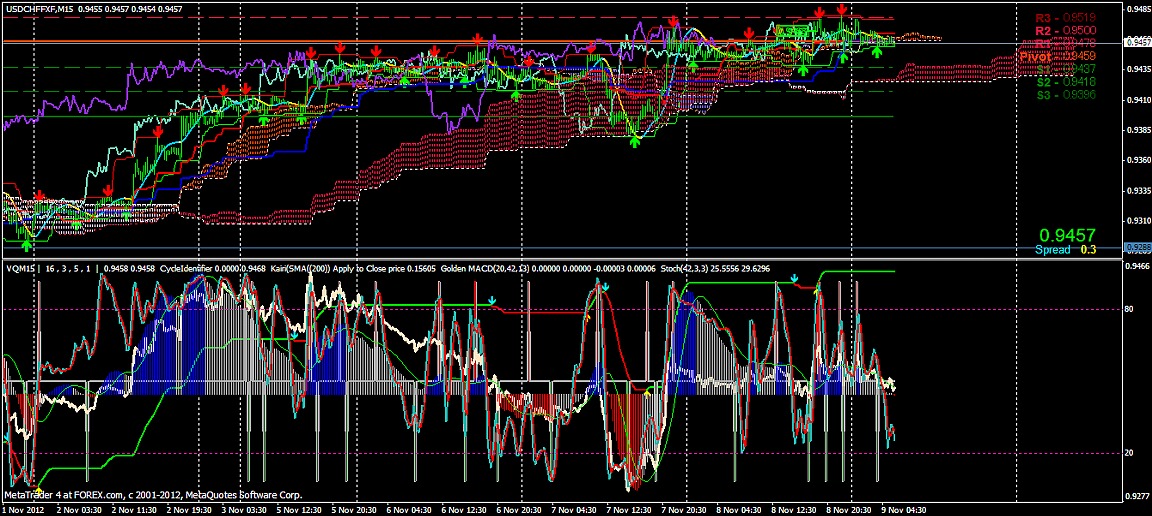Select the S3 support level label
This screenshot has height=516, width=1152.
[x=1064, y=95]
